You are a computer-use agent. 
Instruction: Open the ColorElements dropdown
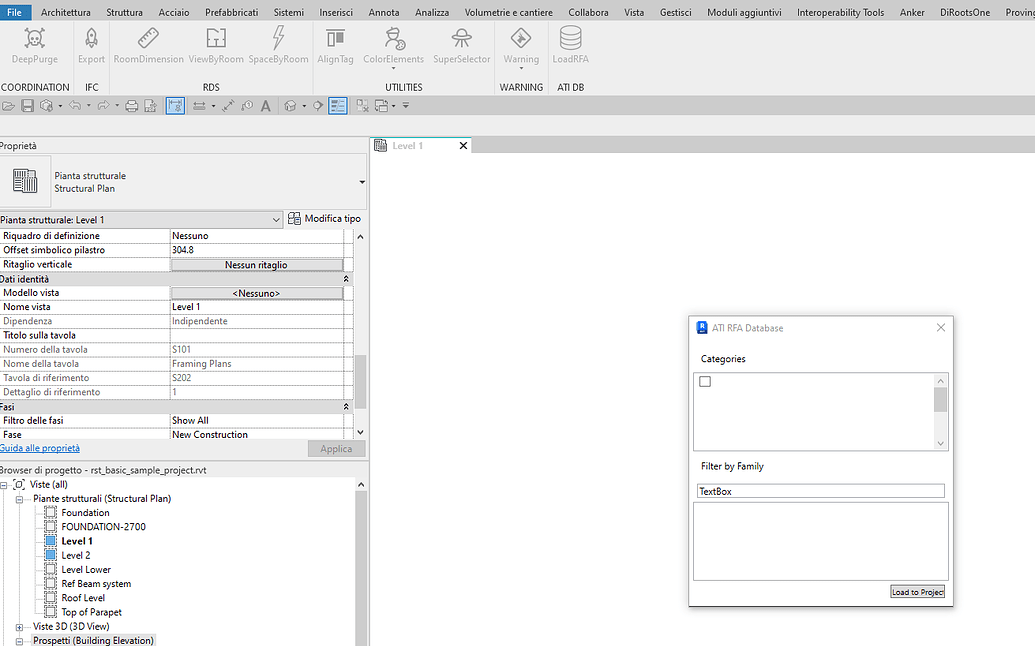pyautogui.click(x=393, y=68)
